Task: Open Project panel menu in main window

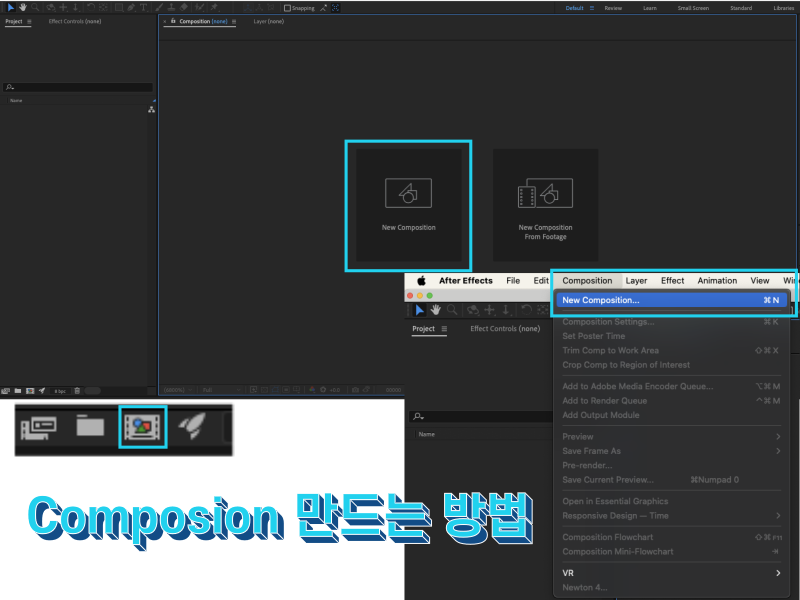Action: pos(29,21)
